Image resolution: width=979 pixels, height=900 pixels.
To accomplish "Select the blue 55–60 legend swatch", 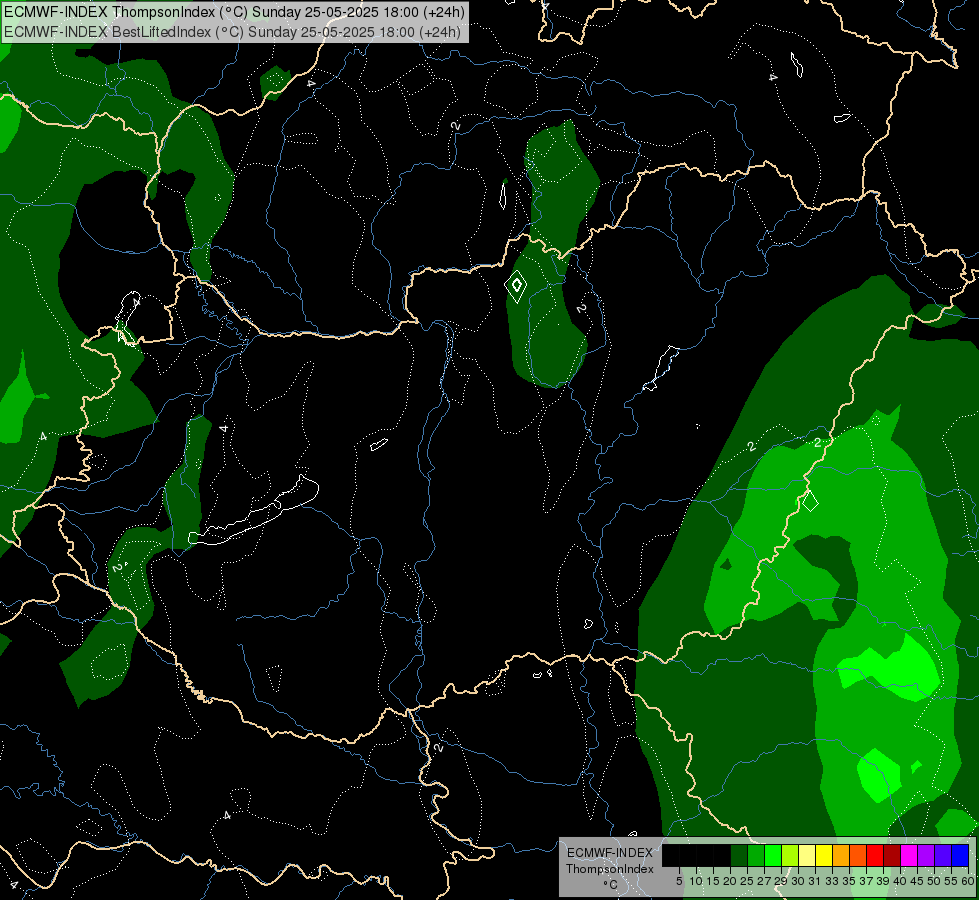I will click(x=960, y=855).
